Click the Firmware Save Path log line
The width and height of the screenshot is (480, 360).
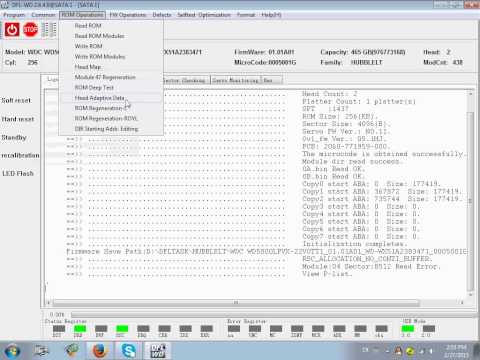point(267,251)
